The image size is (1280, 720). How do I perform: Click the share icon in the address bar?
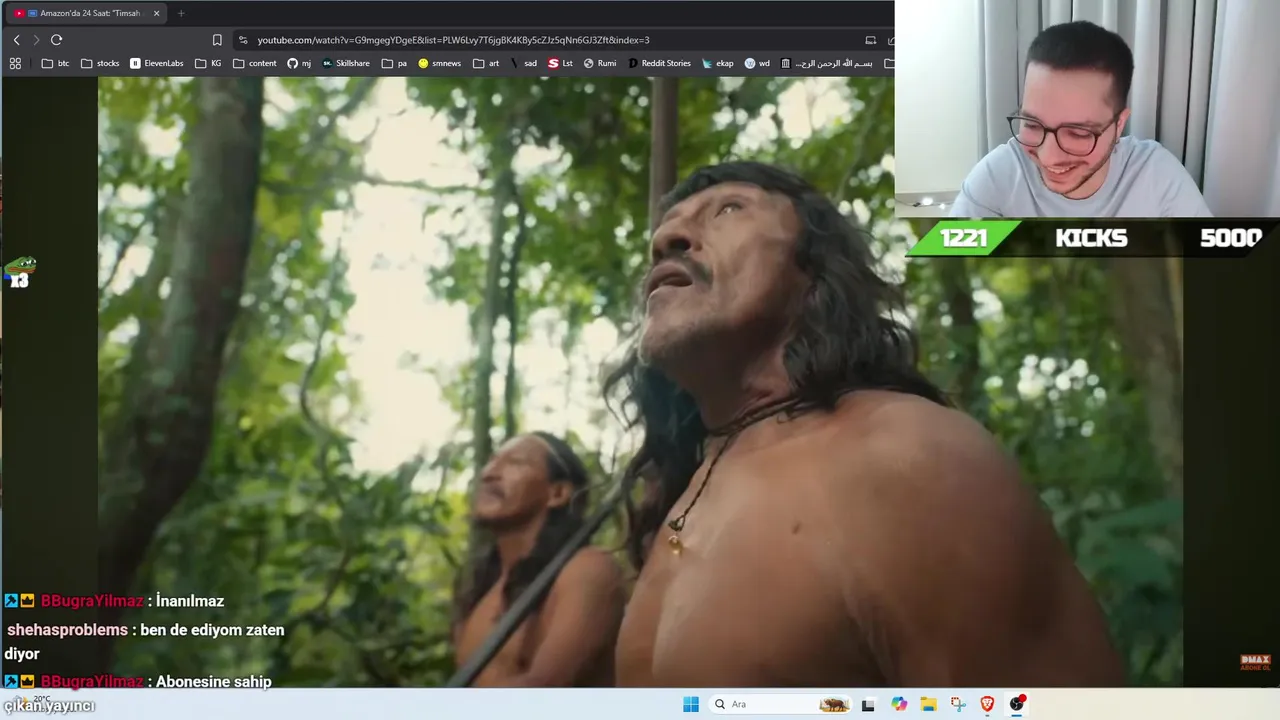pos(889,40)
